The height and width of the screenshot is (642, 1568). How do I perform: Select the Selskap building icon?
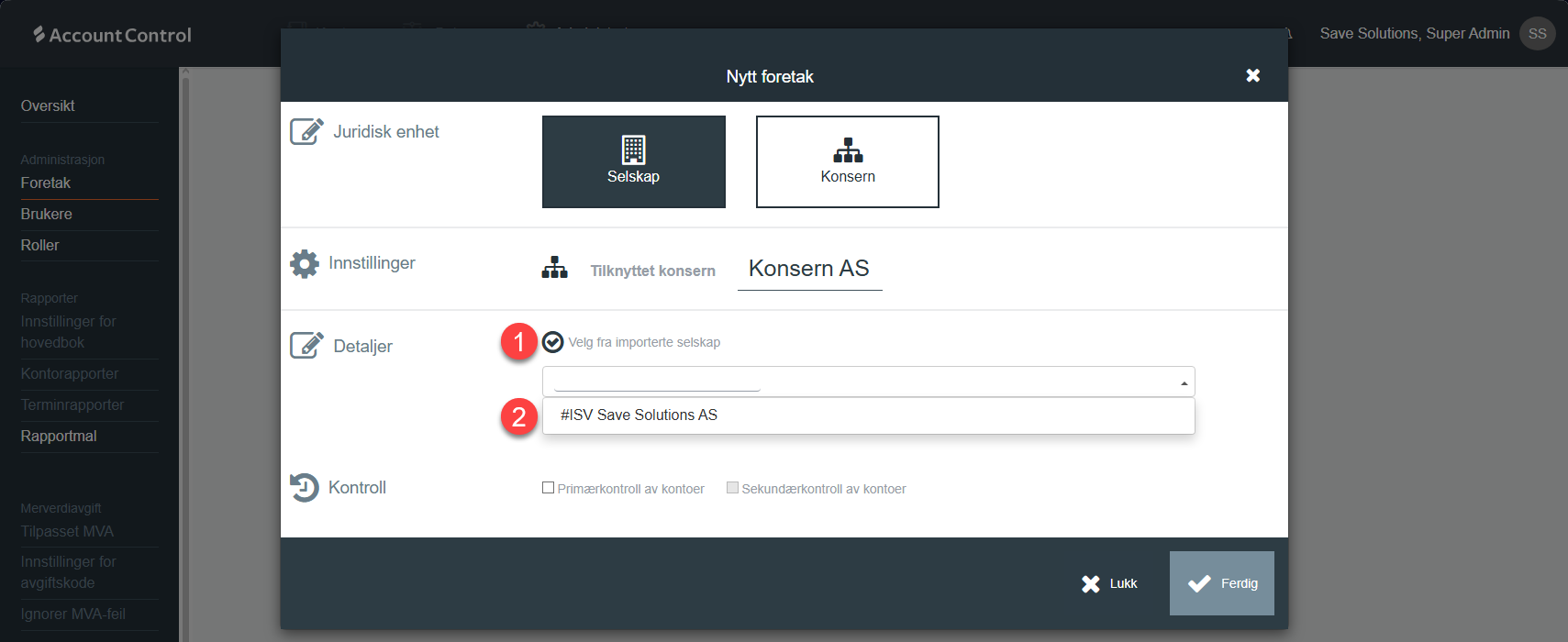pos(633,149)
